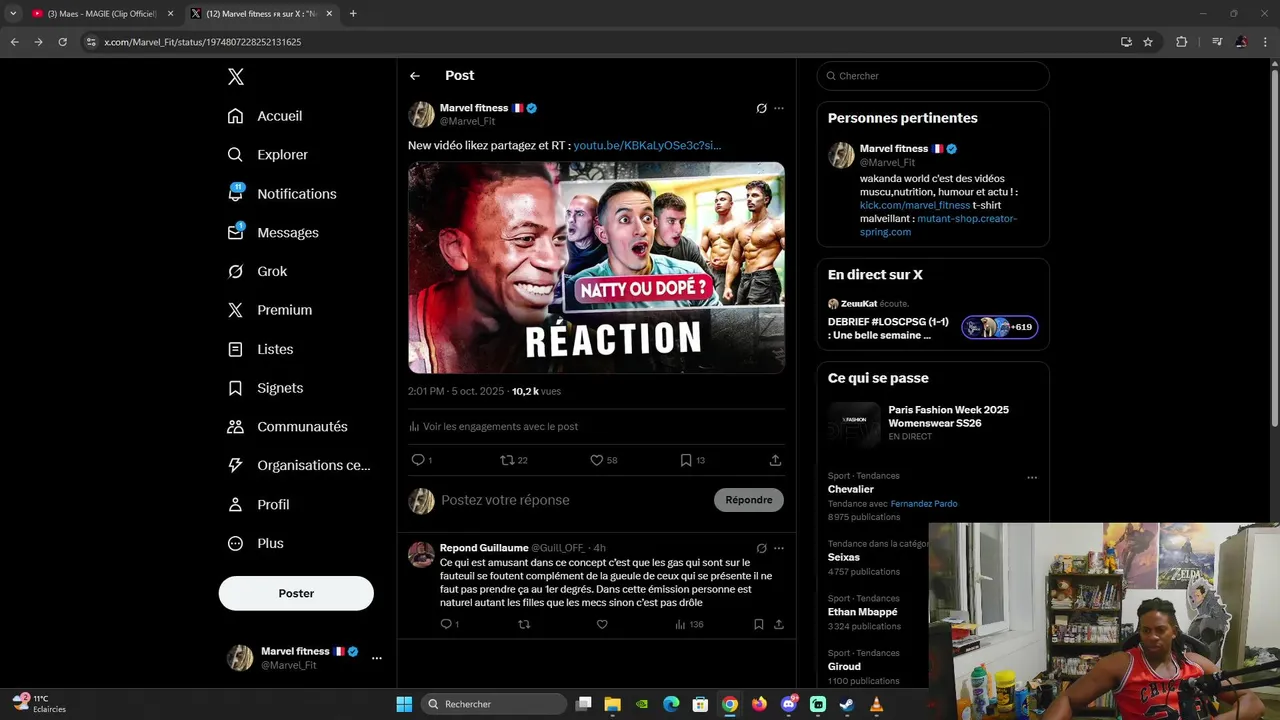Open Accueil from the sidebar
The height and width of the screenshot is (720, 1280).
point(265,116)
